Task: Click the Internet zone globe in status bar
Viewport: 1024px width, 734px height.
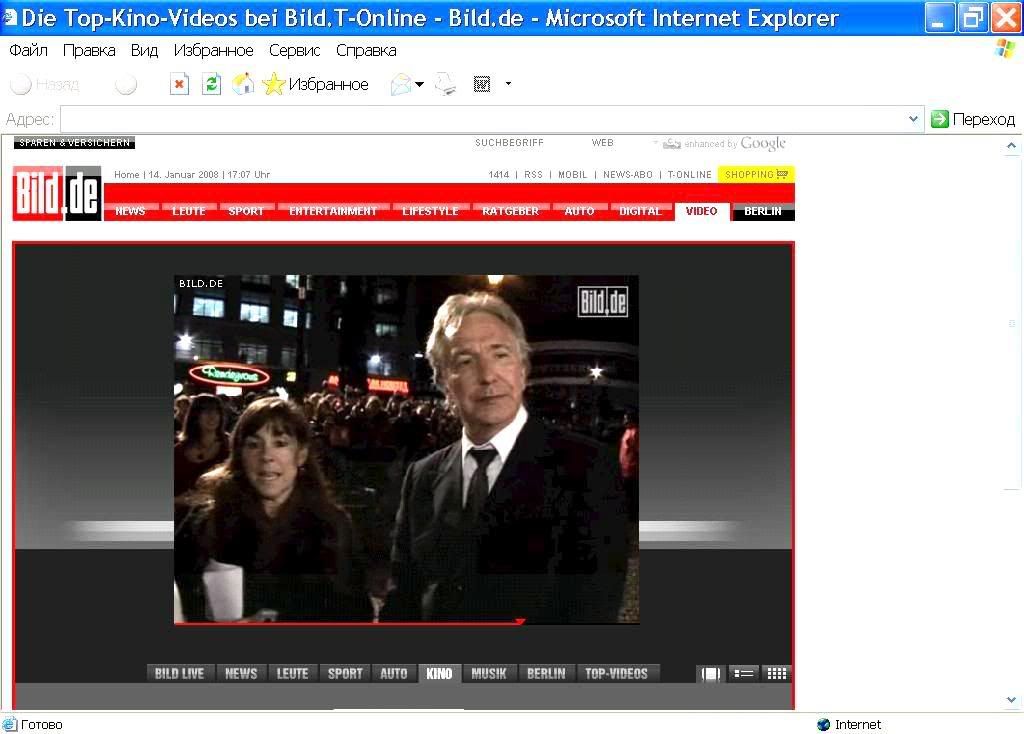Action: pos(823,724)
